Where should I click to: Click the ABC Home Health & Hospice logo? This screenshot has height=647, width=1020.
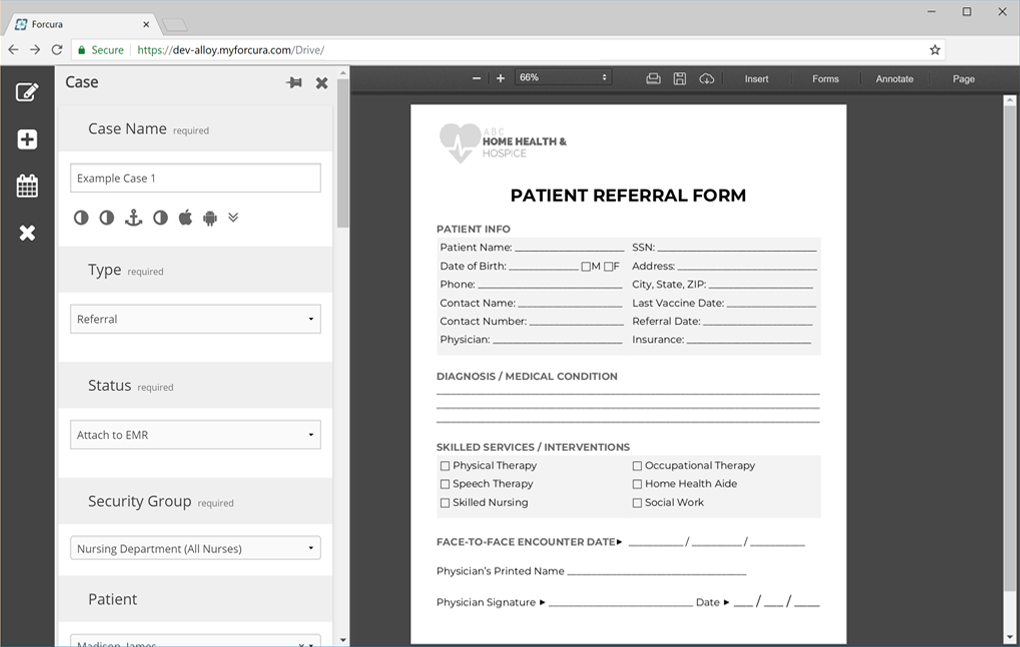[x=503, y=142]
